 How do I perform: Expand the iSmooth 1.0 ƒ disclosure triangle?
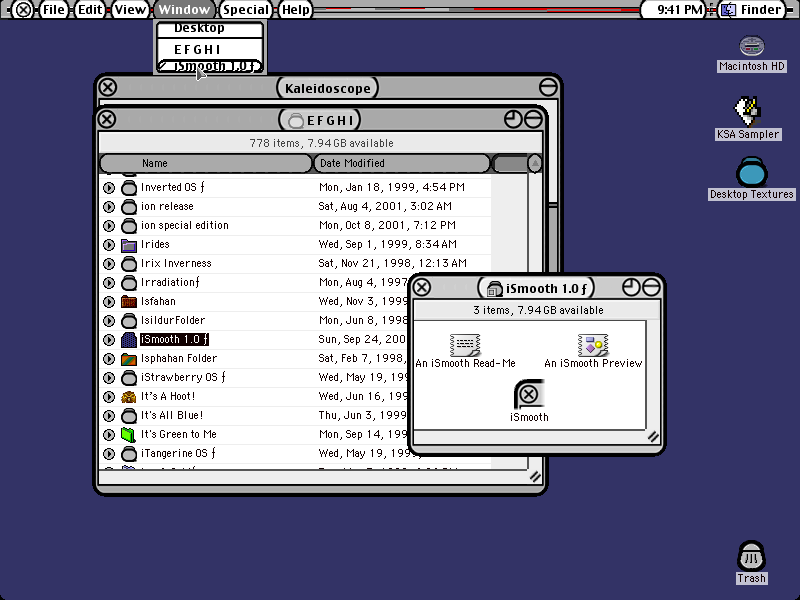(x=109, y=340)
